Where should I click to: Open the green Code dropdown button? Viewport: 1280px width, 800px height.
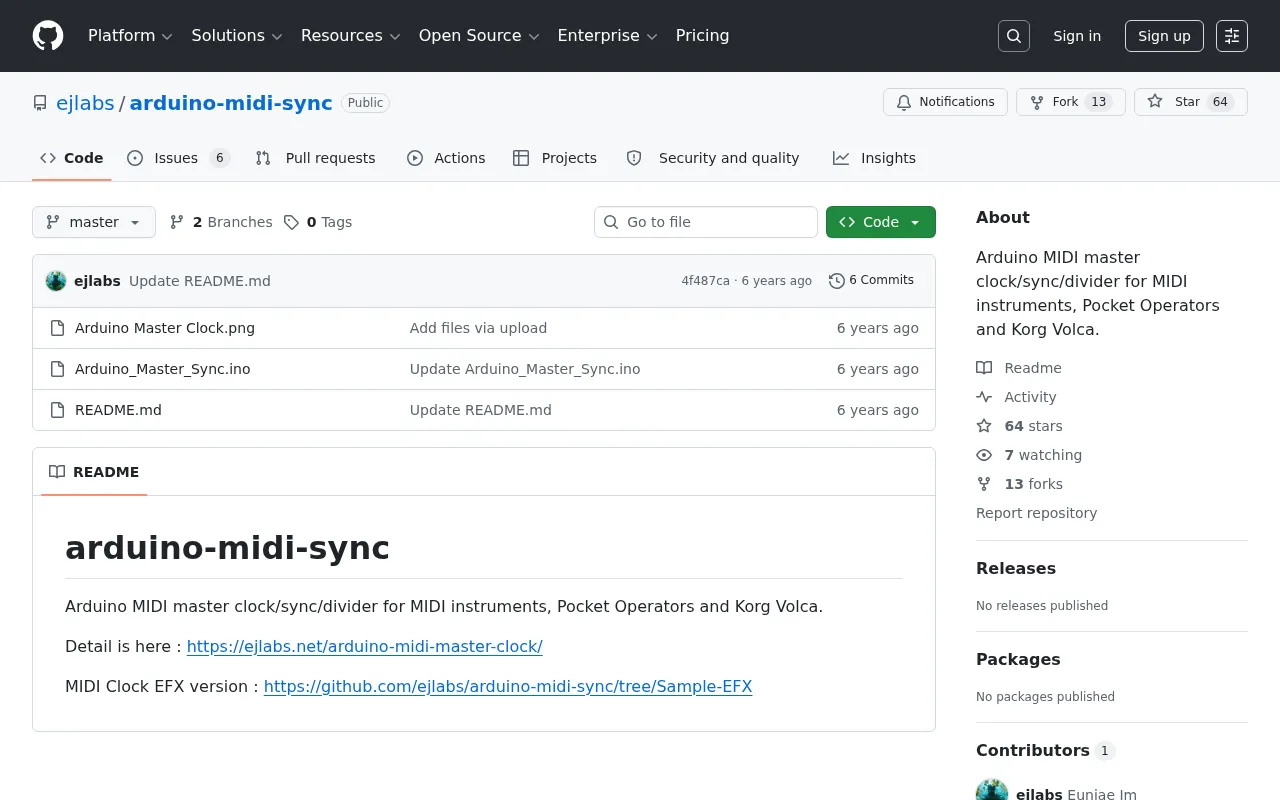tap(881, 222)
